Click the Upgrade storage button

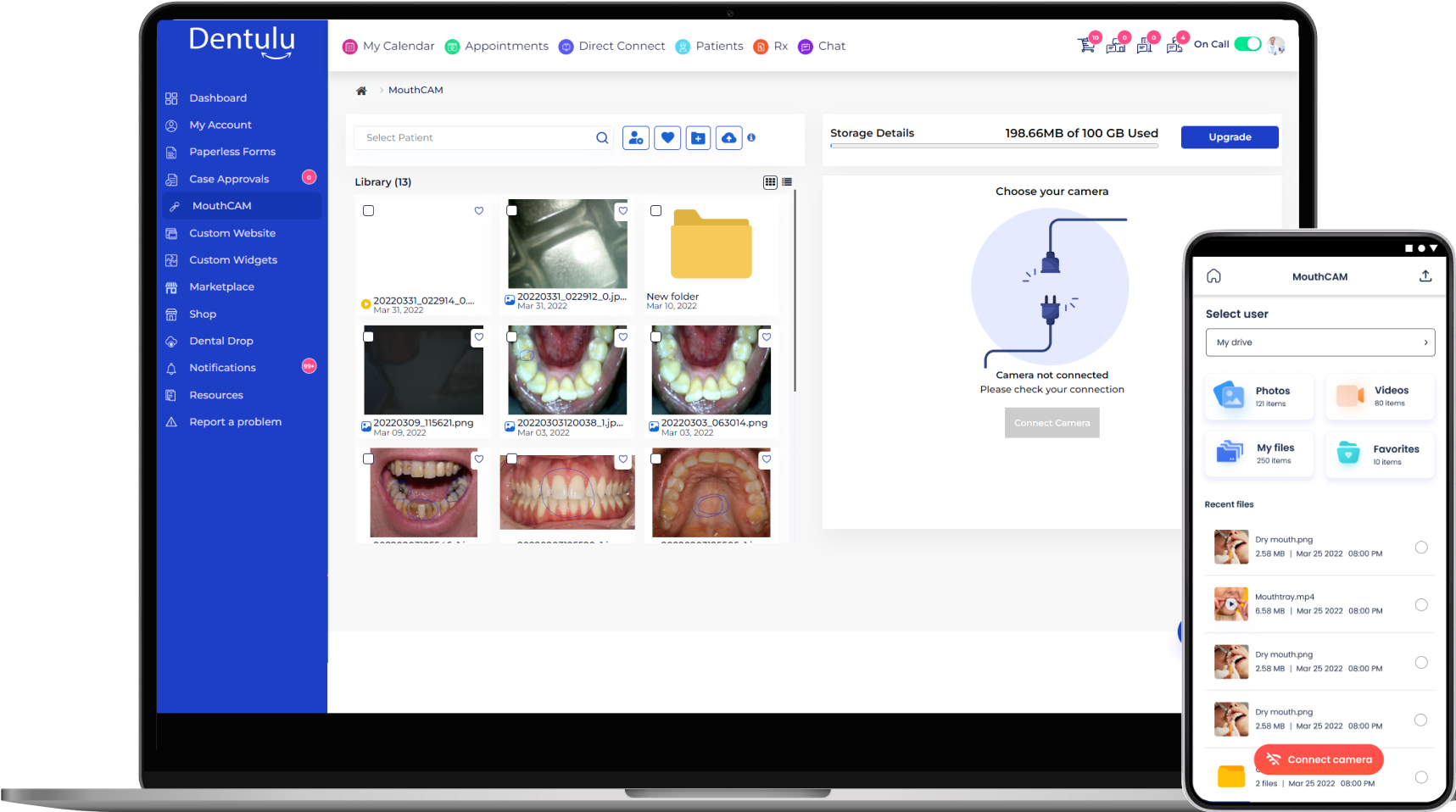point(1230,137)
